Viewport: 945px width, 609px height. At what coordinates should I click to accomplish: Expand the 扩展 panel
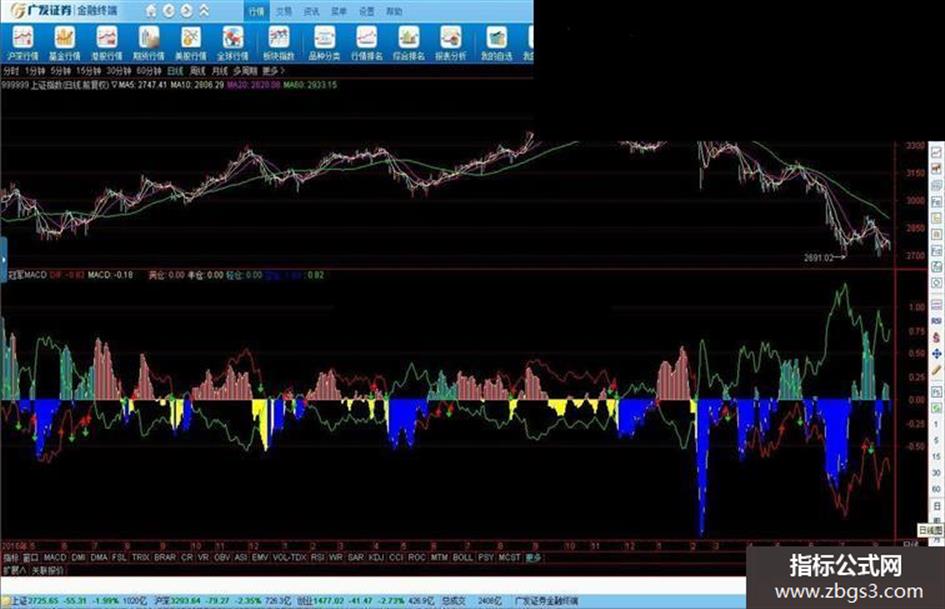point(14,570)
